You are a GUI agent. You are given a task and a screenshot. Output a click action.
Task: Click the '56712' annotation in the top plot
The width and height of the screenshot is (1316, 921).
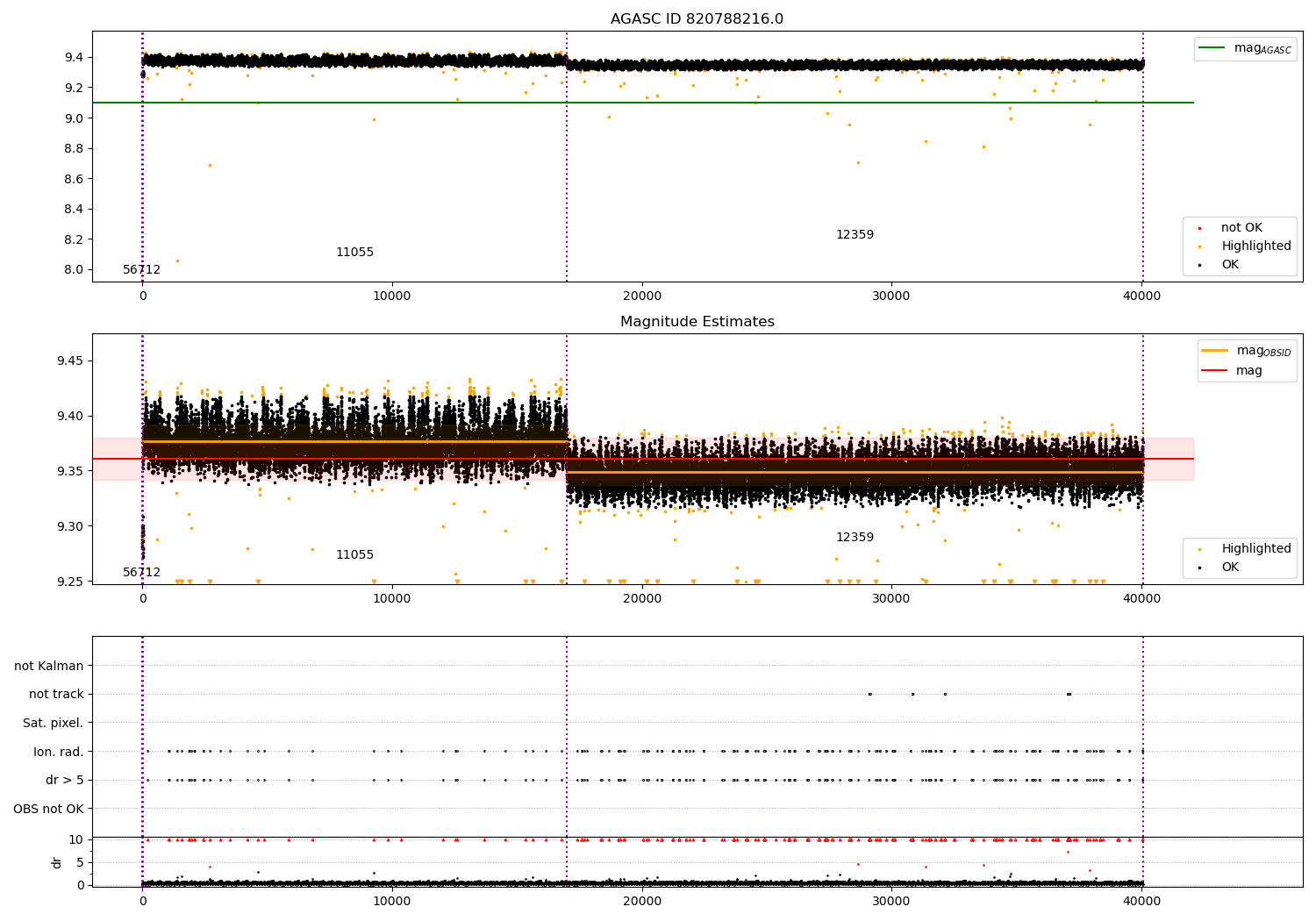click(x=142, y=270)
